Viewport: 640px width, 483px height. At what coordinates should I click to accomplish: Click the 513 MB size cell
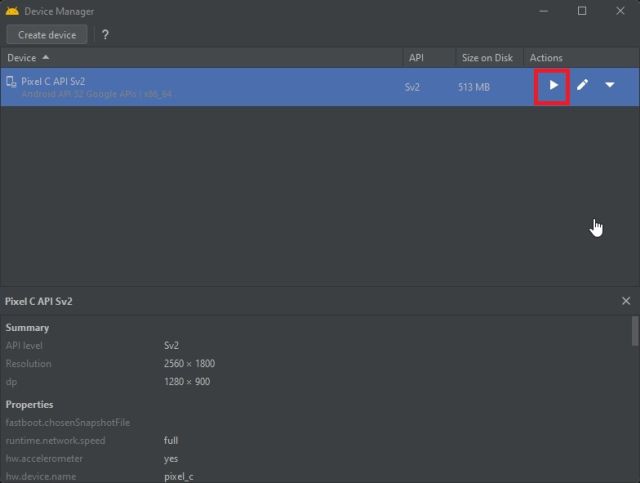473,87
